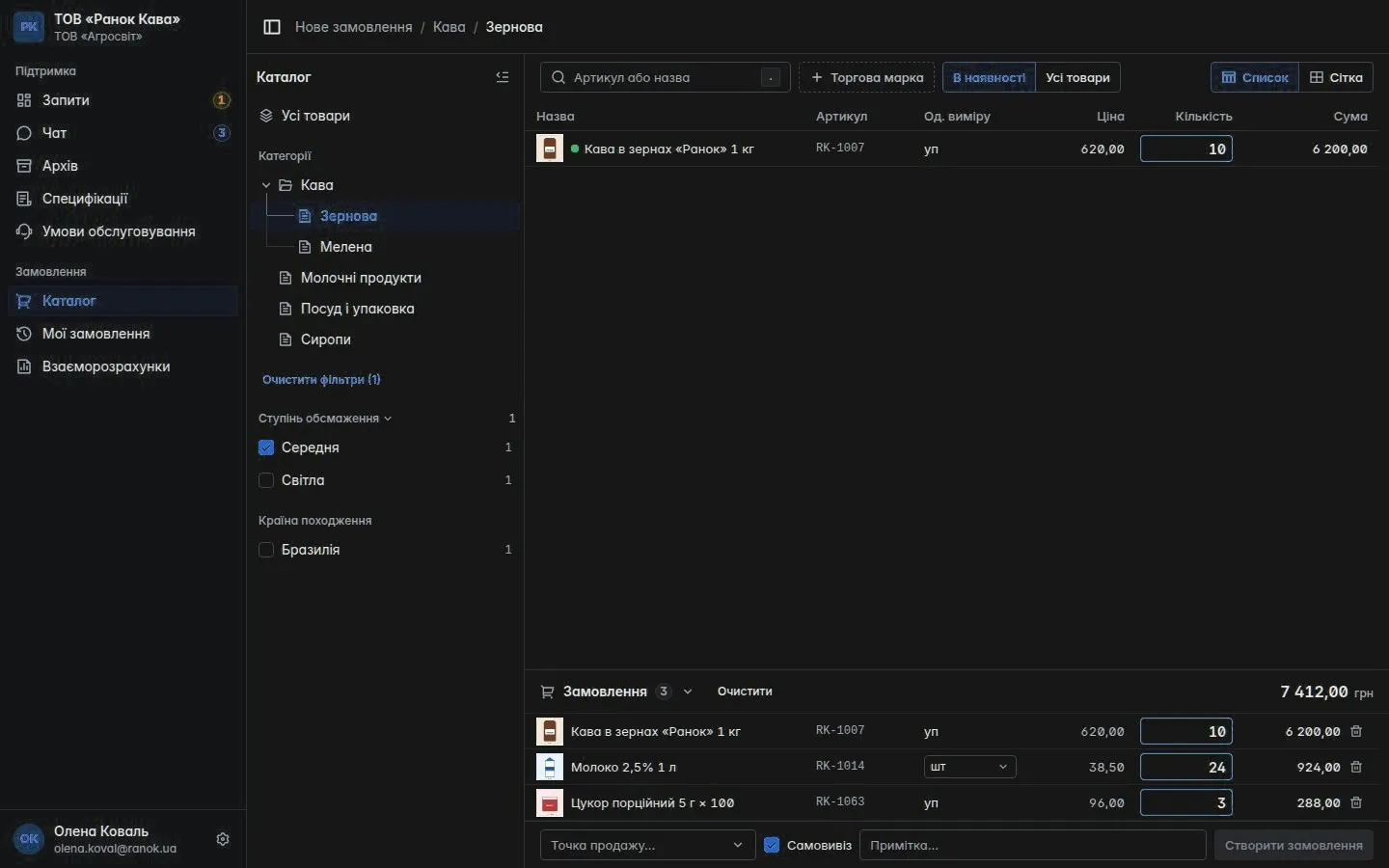
Task: Check the Бразилія origin filter
Action: (266, 550)
